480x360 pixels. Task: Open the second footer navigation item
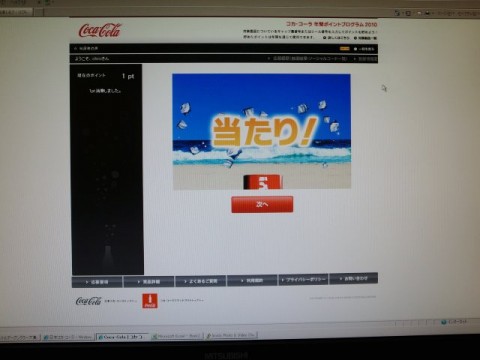(149, 282)
